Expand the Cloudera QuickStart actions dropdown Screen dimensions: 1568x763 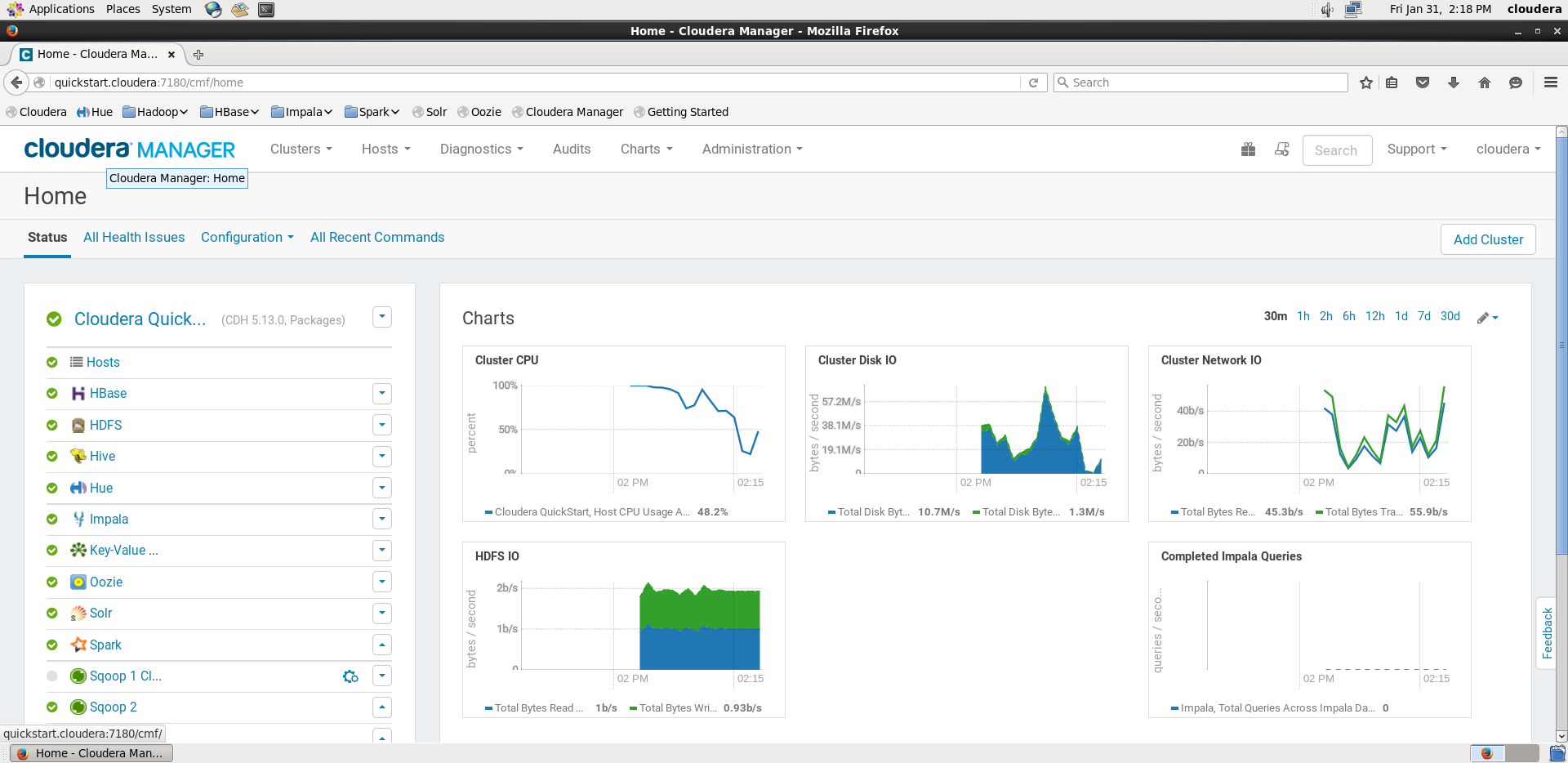(381, 317)
